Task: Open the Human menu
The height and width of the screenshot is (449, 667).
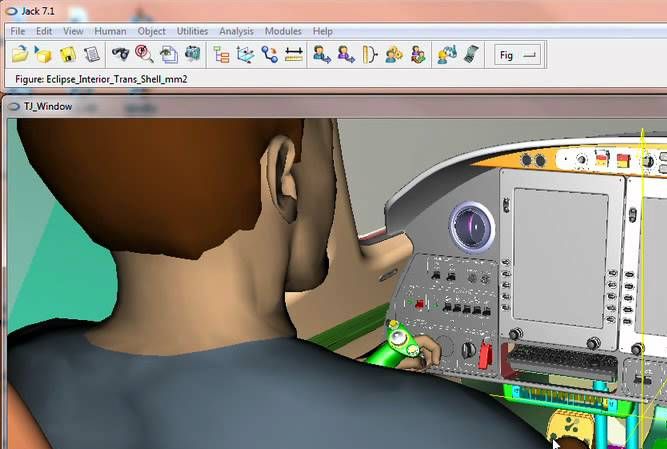Action: coord(110,31)
